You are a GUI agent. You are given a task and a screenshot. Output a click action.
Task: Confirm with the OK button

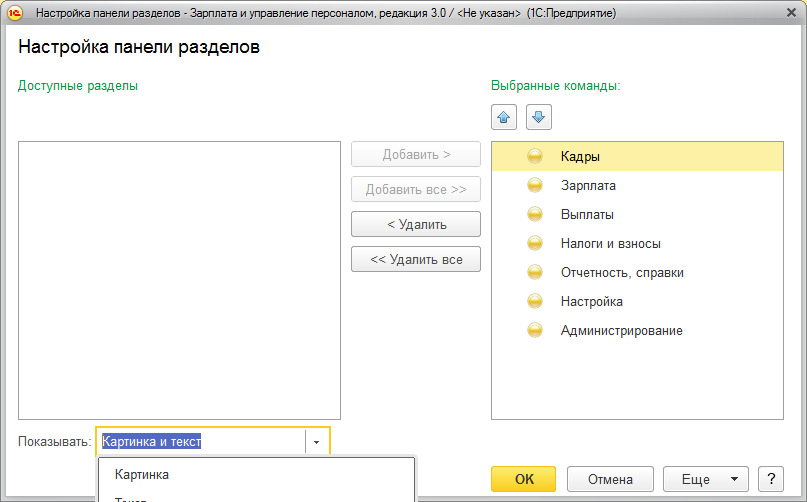(x=523, y=479)
